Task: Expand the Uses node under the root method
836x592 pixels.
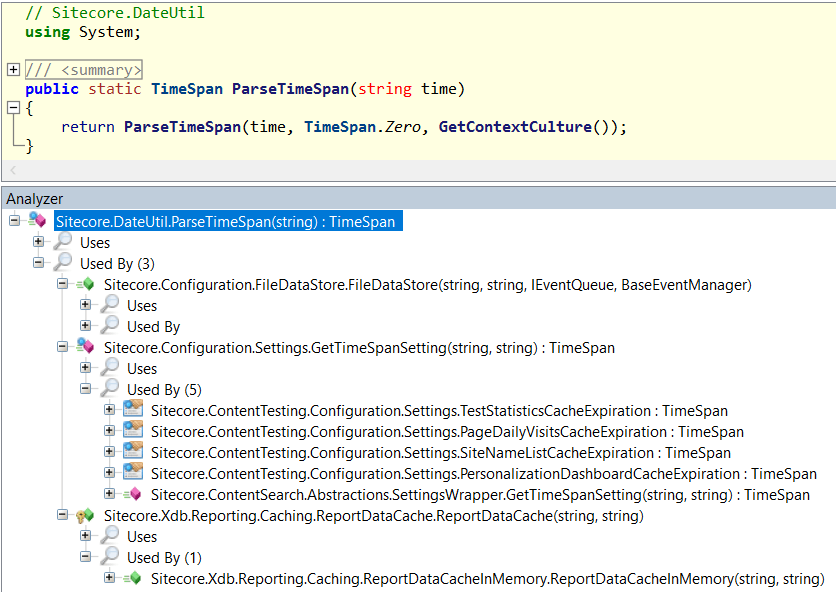Action: (x=38, y=242)
